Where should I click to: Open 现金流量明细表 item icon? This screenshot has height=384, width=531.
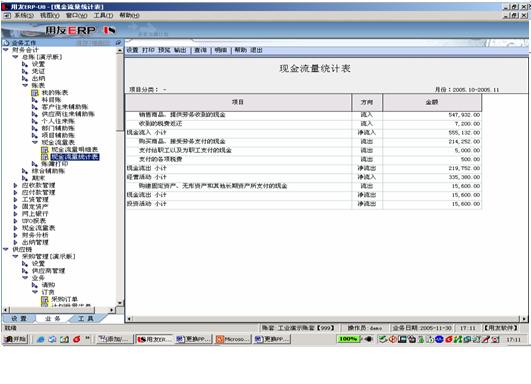(x=45, y=150)
